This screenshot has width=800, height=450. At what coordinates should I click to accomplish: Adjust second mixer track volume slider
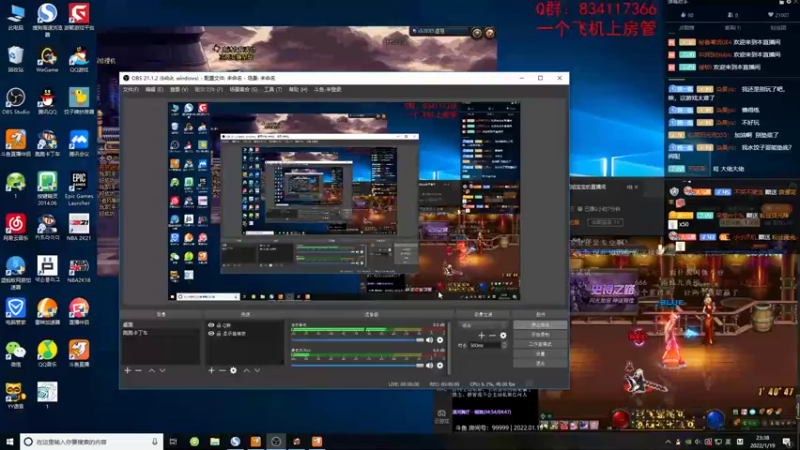pos(357,365)
